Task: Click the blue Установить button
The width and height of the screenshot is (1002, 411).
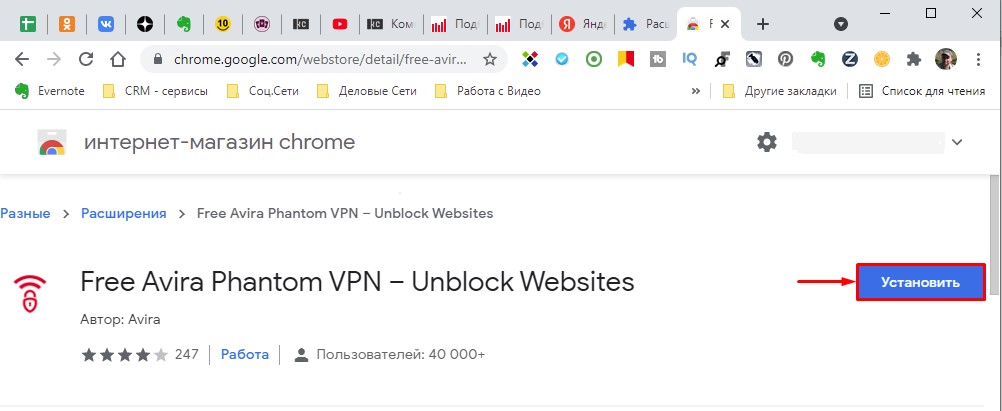Action: [921, 282]
